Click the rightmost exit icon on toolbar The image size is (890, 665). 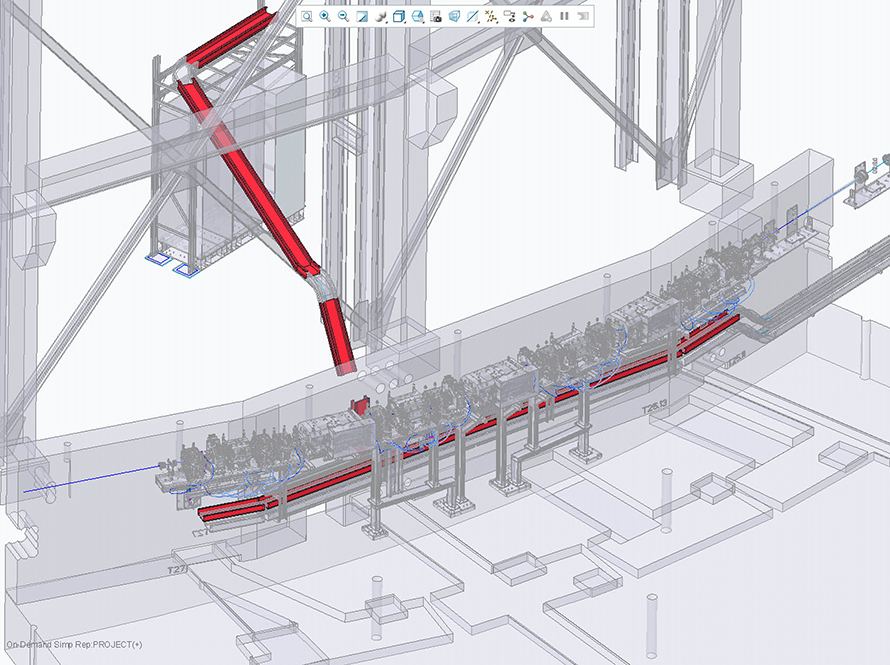click(x=584, y=14)
